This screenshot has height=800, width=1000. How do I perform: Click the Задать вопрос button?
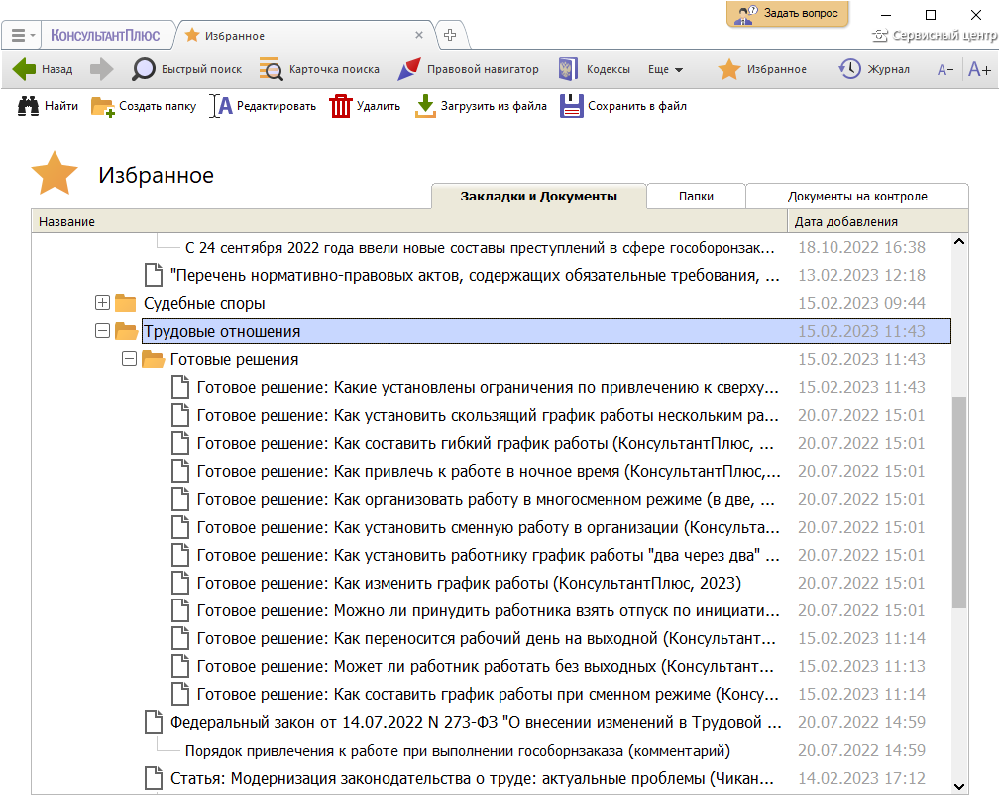787,13
